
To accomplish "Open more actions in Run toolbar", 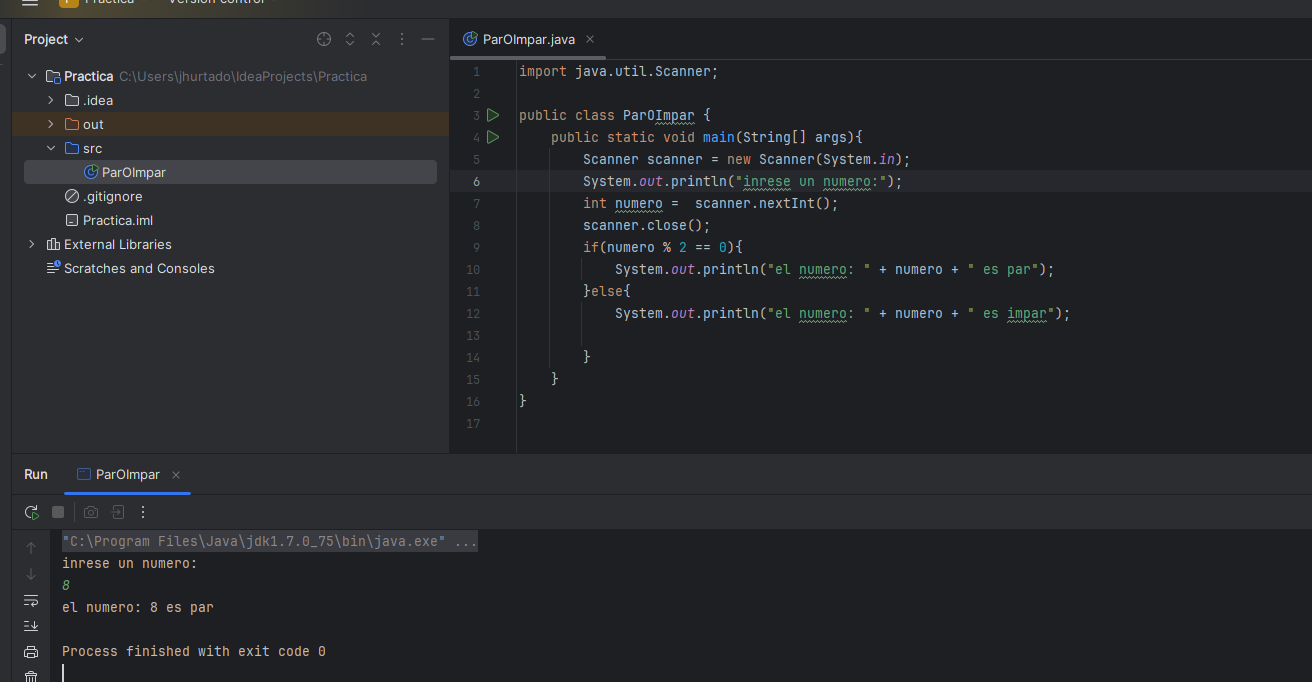I will 143,512.
